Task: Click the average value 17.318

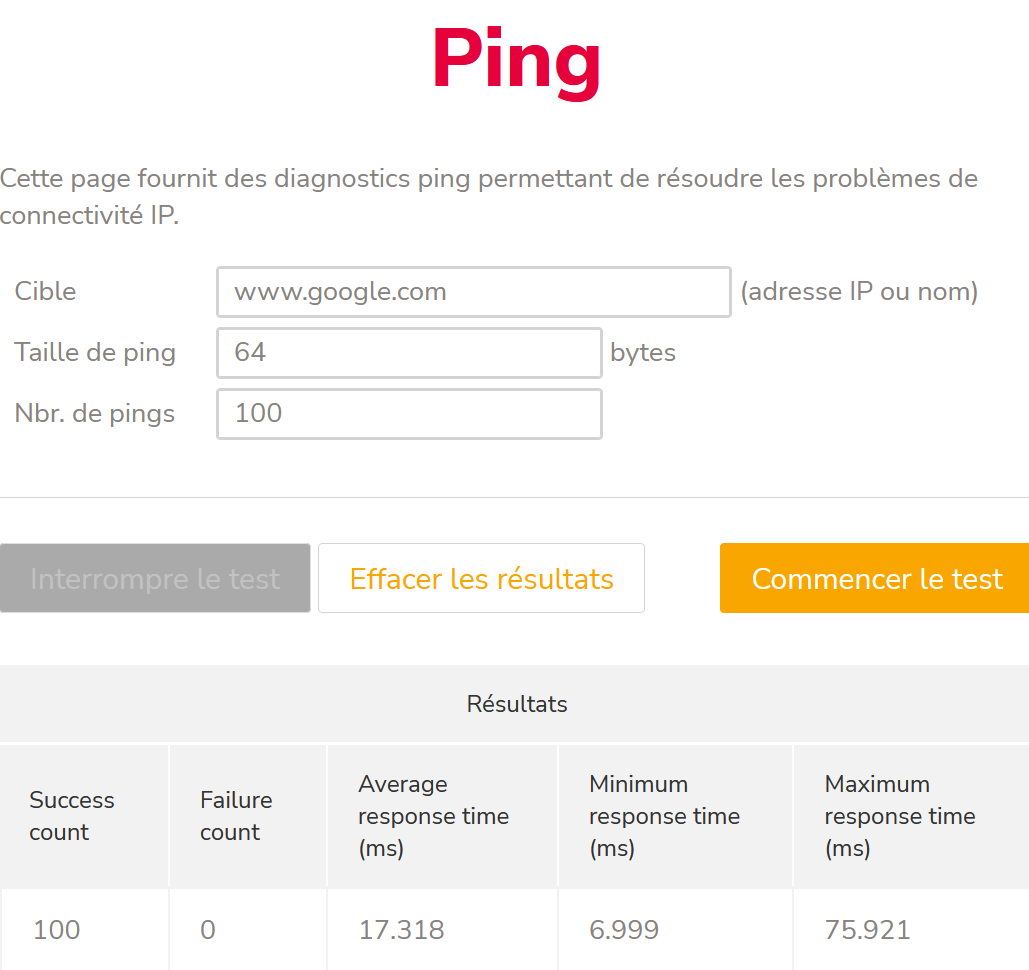Action: [402, 930]
